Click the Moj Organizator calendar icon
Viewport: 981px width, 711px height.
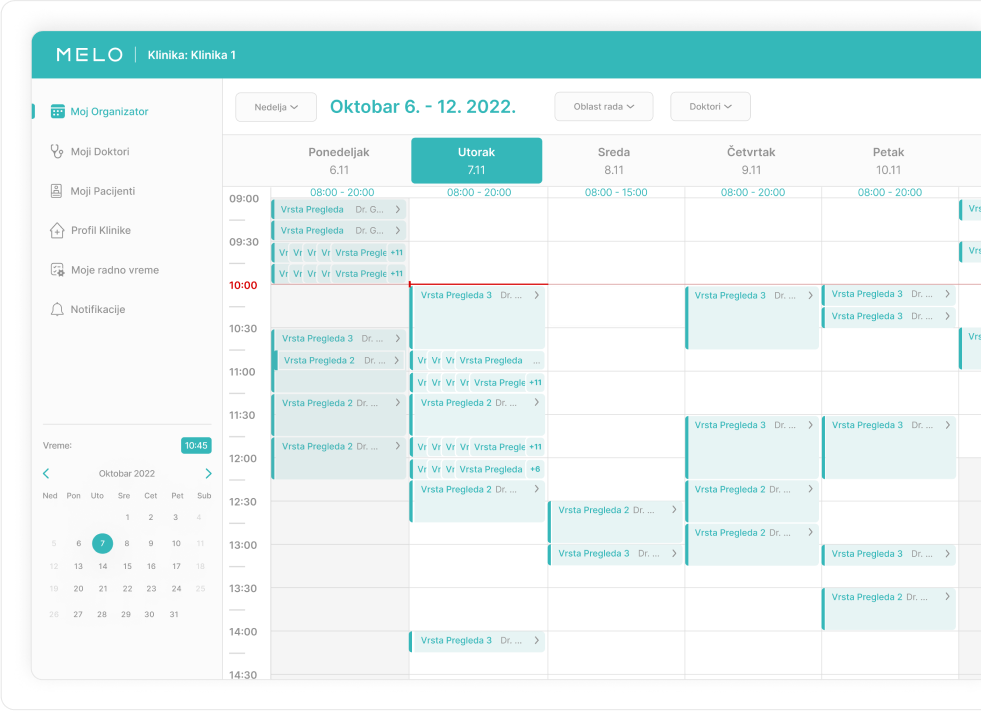click(57, 112)
